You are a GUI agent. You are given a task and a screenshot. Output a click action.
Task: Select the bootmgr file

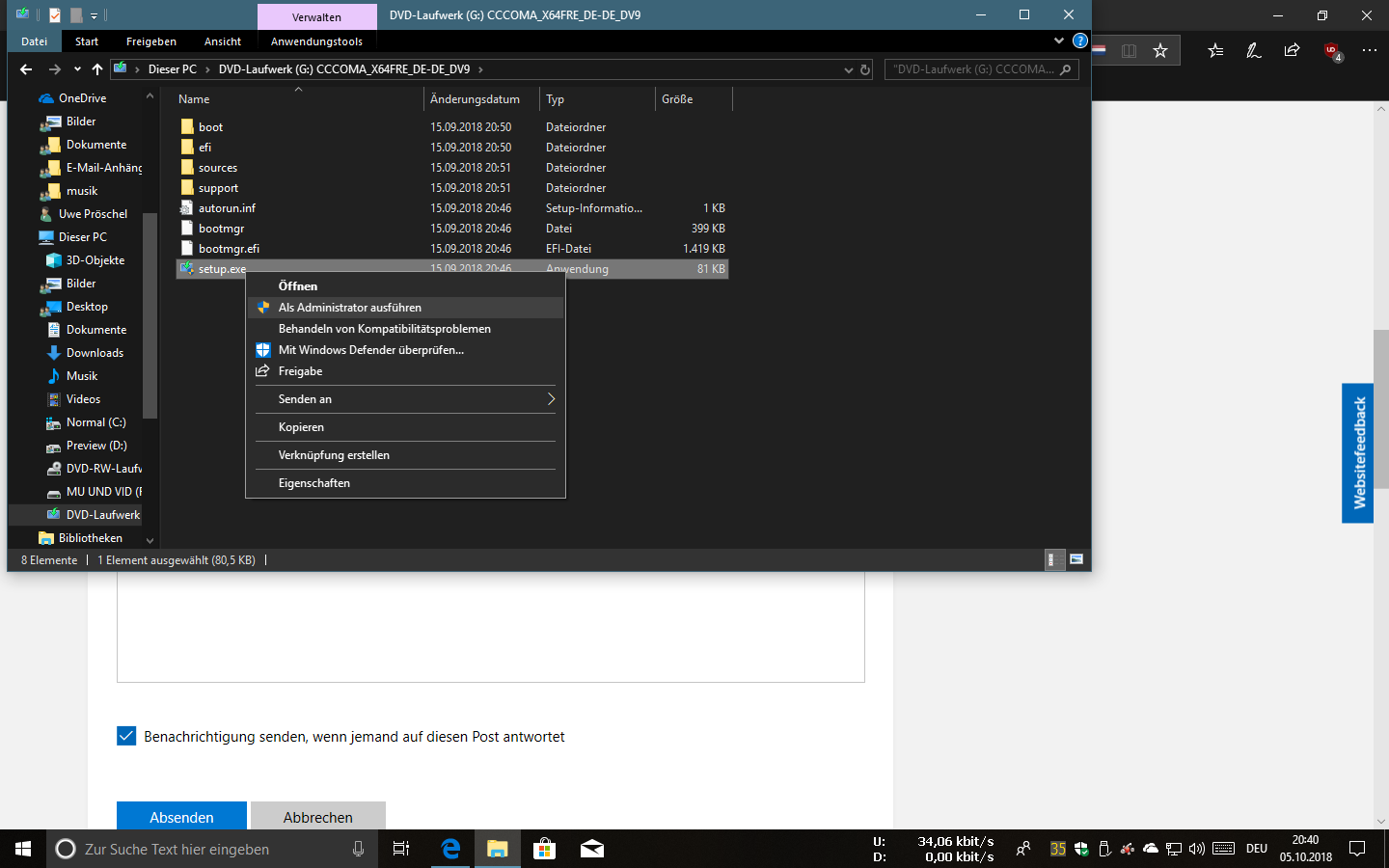point(221,229)
